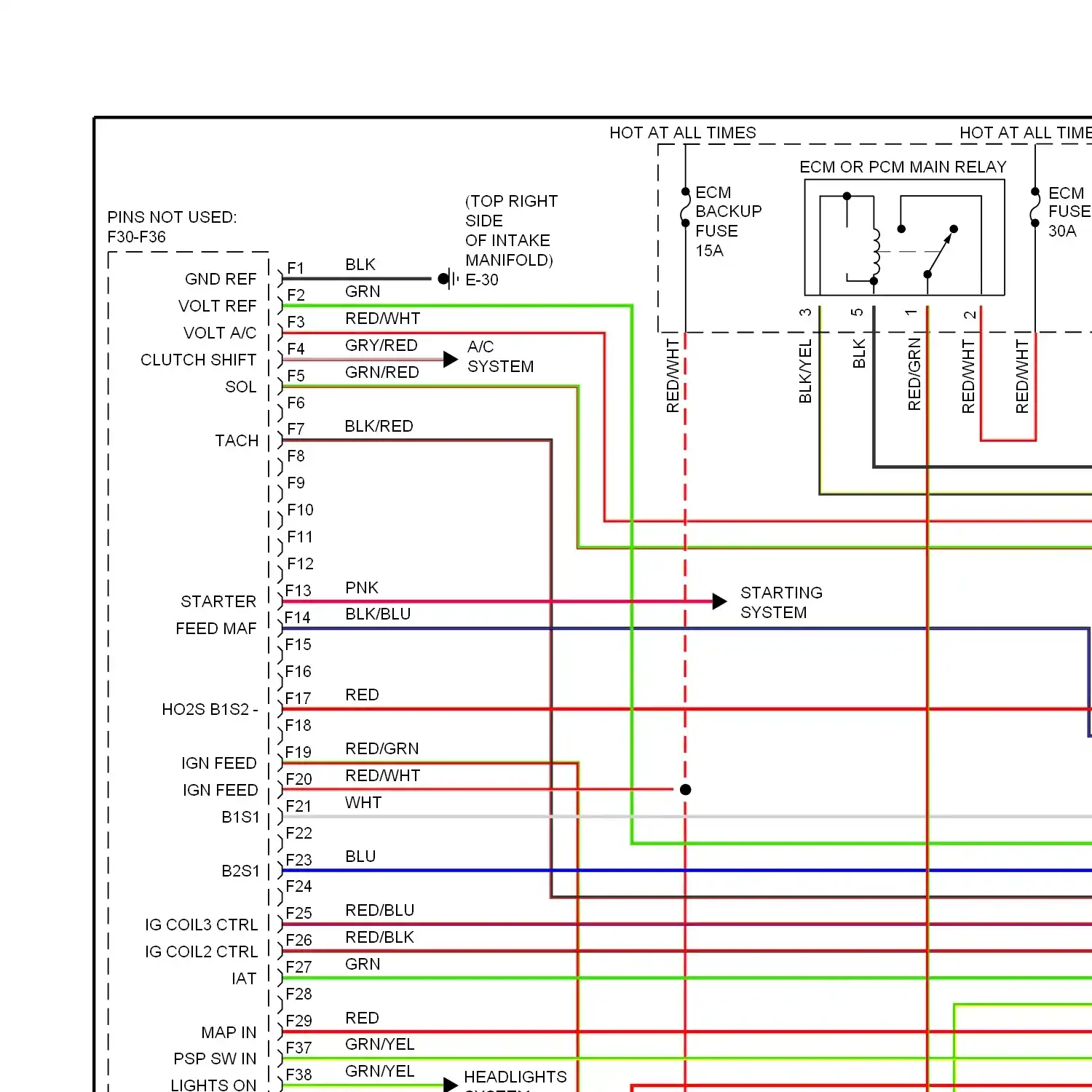Click the arrowhead pointing to A/C SYSTEM
This screenshot has width=1092, height=1092.
point(451,359)
